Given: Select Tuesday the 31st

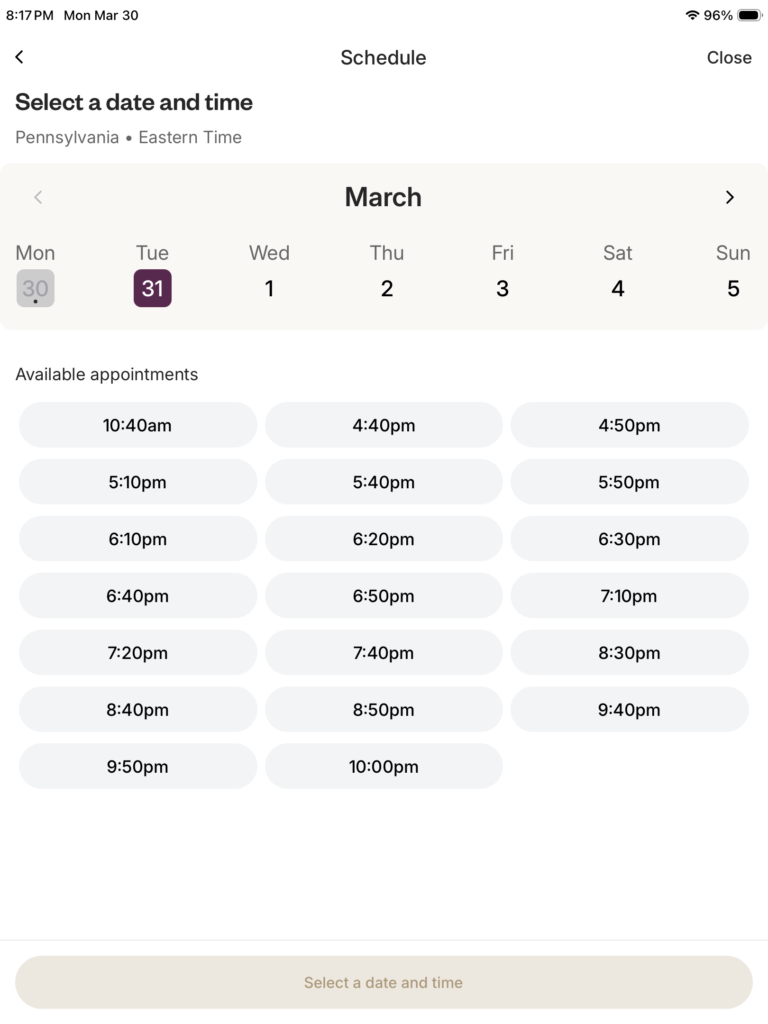Looking at the screenshot, I should click(x=152, y=288).
